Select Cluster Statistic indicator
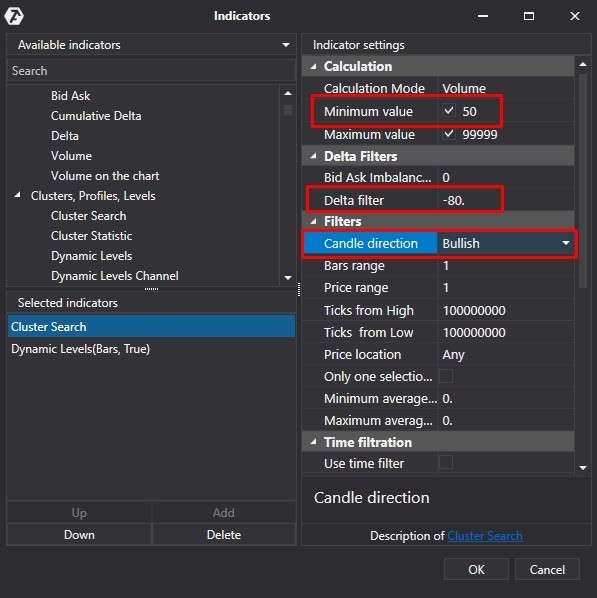 92,236
